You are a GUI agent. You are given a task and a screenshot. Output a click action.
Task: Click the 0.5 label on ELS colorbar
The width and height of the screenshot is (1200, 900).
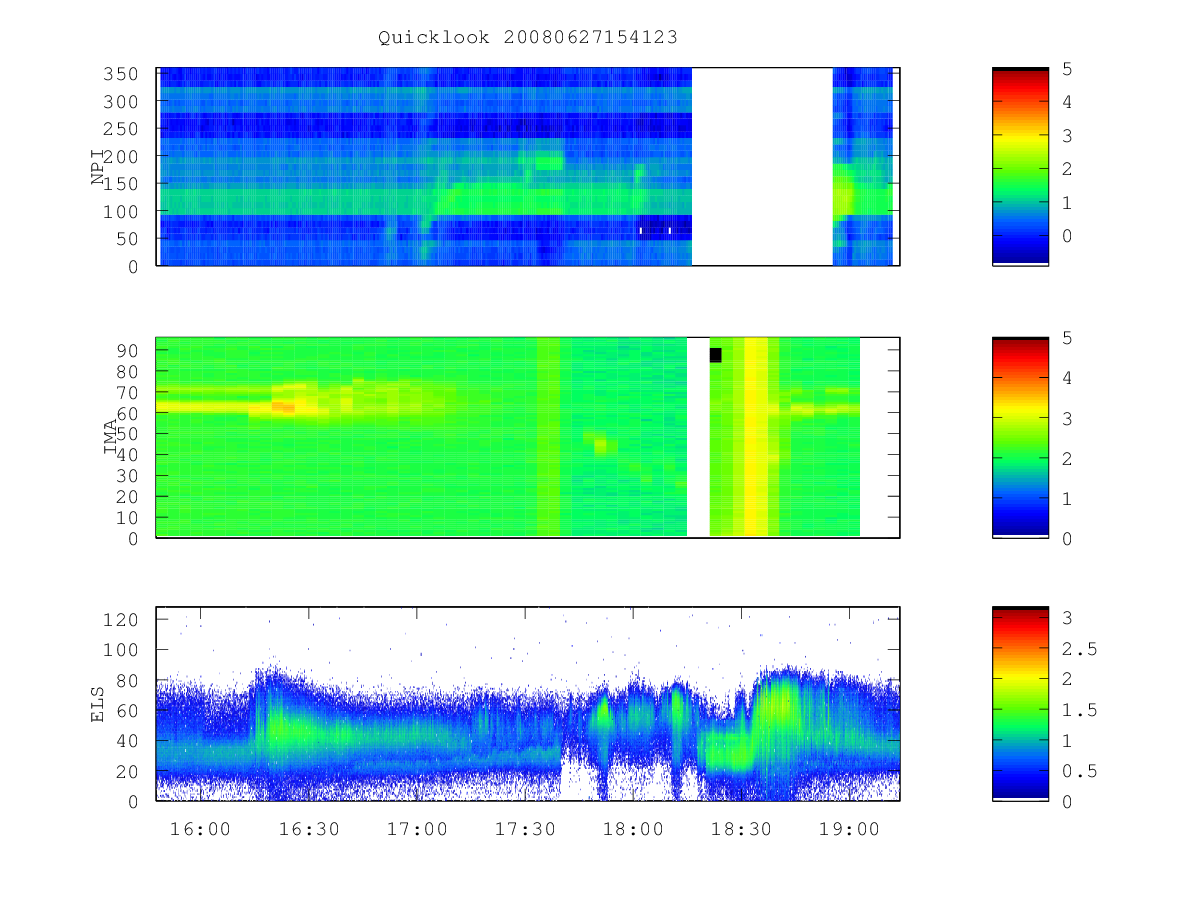(1079, 771)
